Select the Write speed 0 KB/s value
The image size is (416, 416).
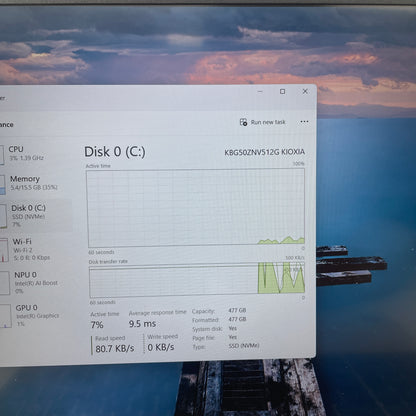coord(161,347)
